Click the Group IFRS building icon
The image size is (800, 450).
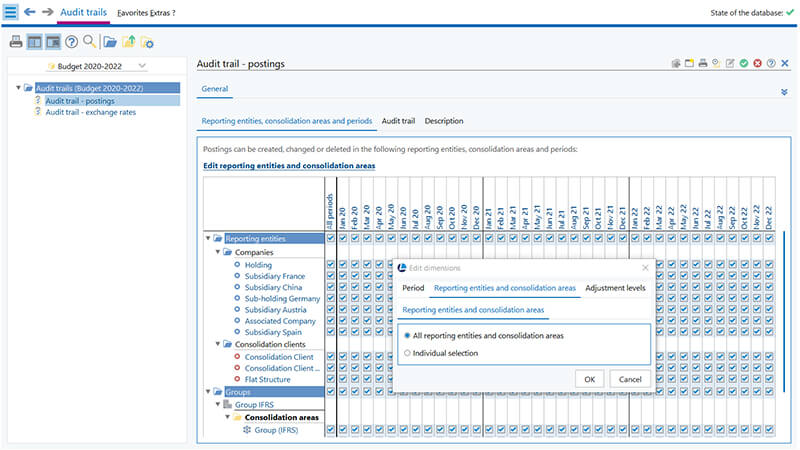[228, 405]
